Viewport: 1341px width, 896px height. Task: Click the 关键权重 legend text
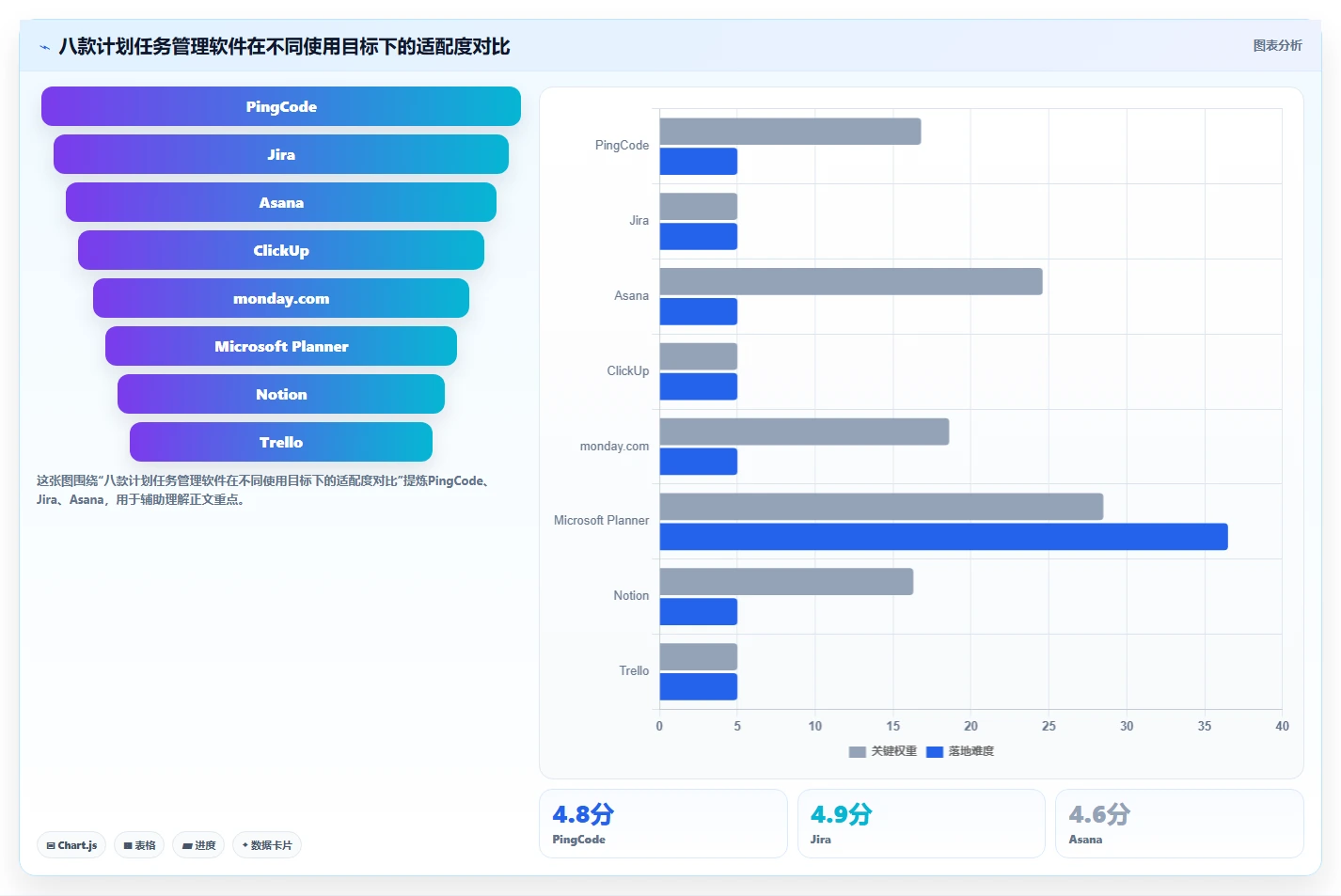[893, 751]
